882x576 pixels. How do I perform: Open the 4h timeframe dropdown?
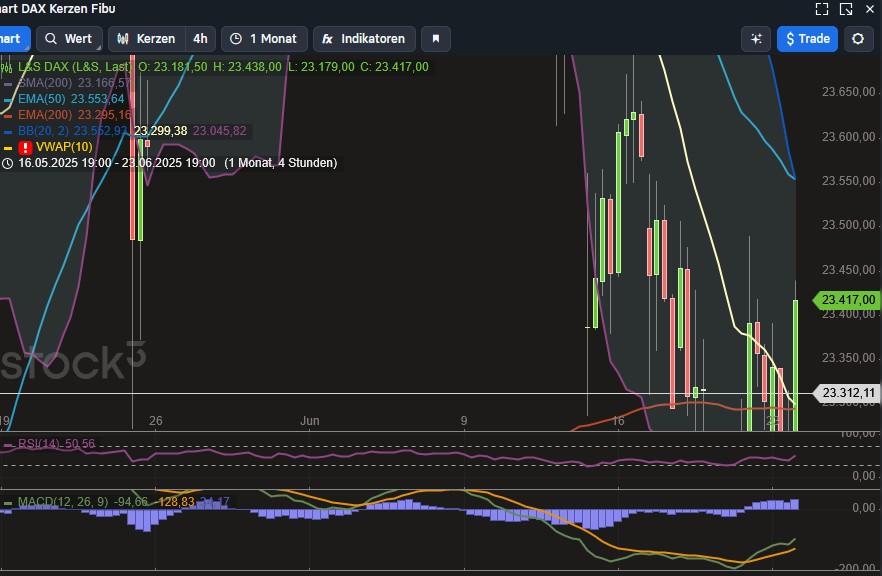[198, 39]
